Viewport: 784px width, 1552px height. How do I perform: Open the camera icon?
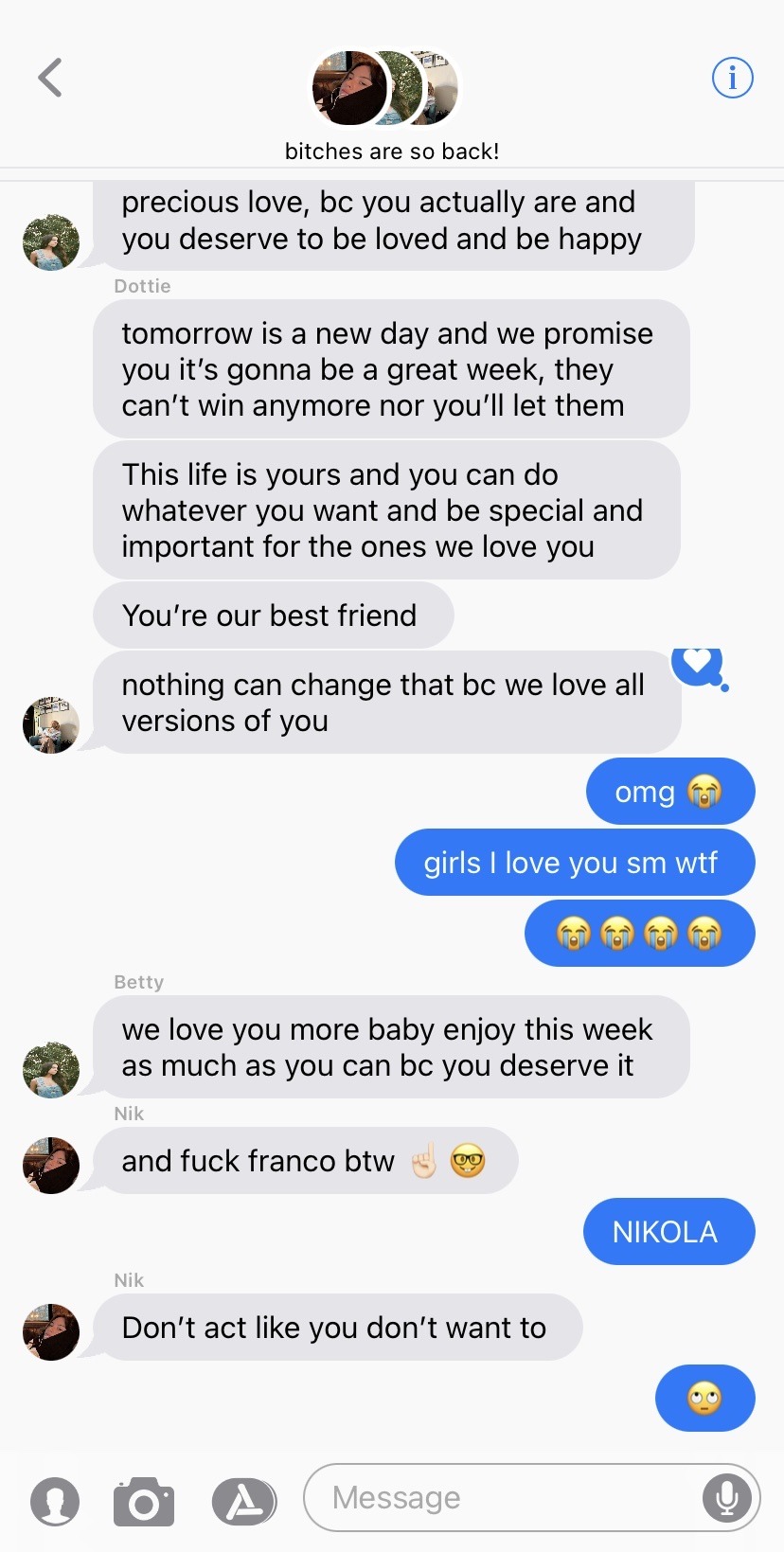point(144,1501)
